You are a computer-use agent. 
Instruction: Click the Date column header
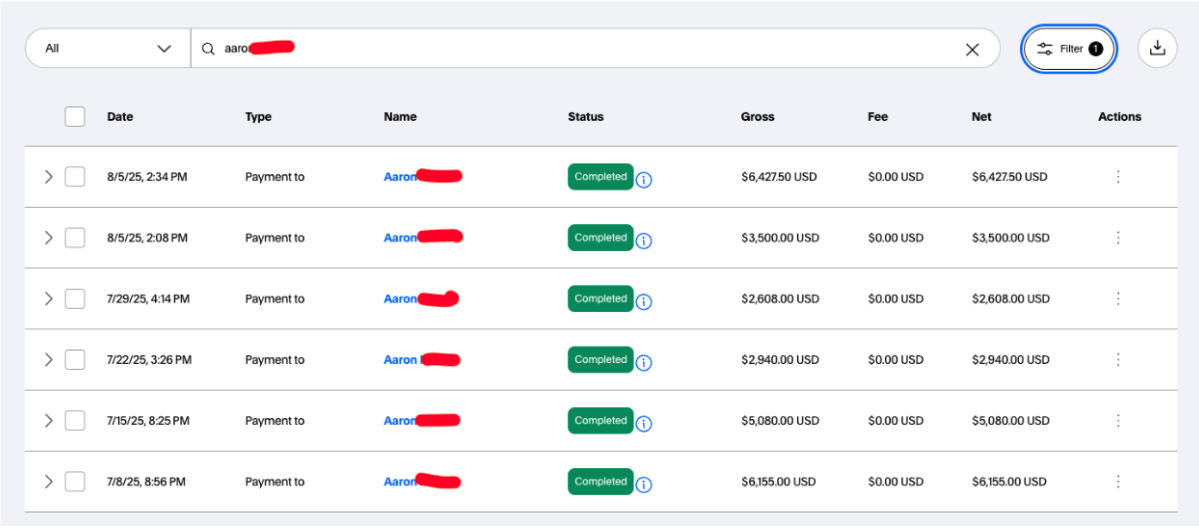click(x=120, y=117)
